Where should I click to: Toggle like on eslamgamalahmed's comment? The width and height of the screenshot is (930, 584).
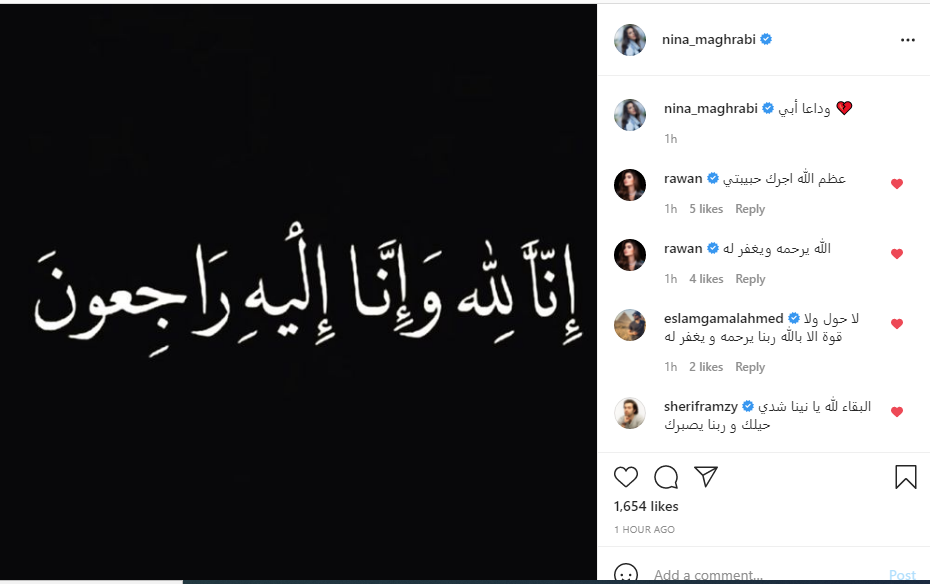tap(897, 324)
